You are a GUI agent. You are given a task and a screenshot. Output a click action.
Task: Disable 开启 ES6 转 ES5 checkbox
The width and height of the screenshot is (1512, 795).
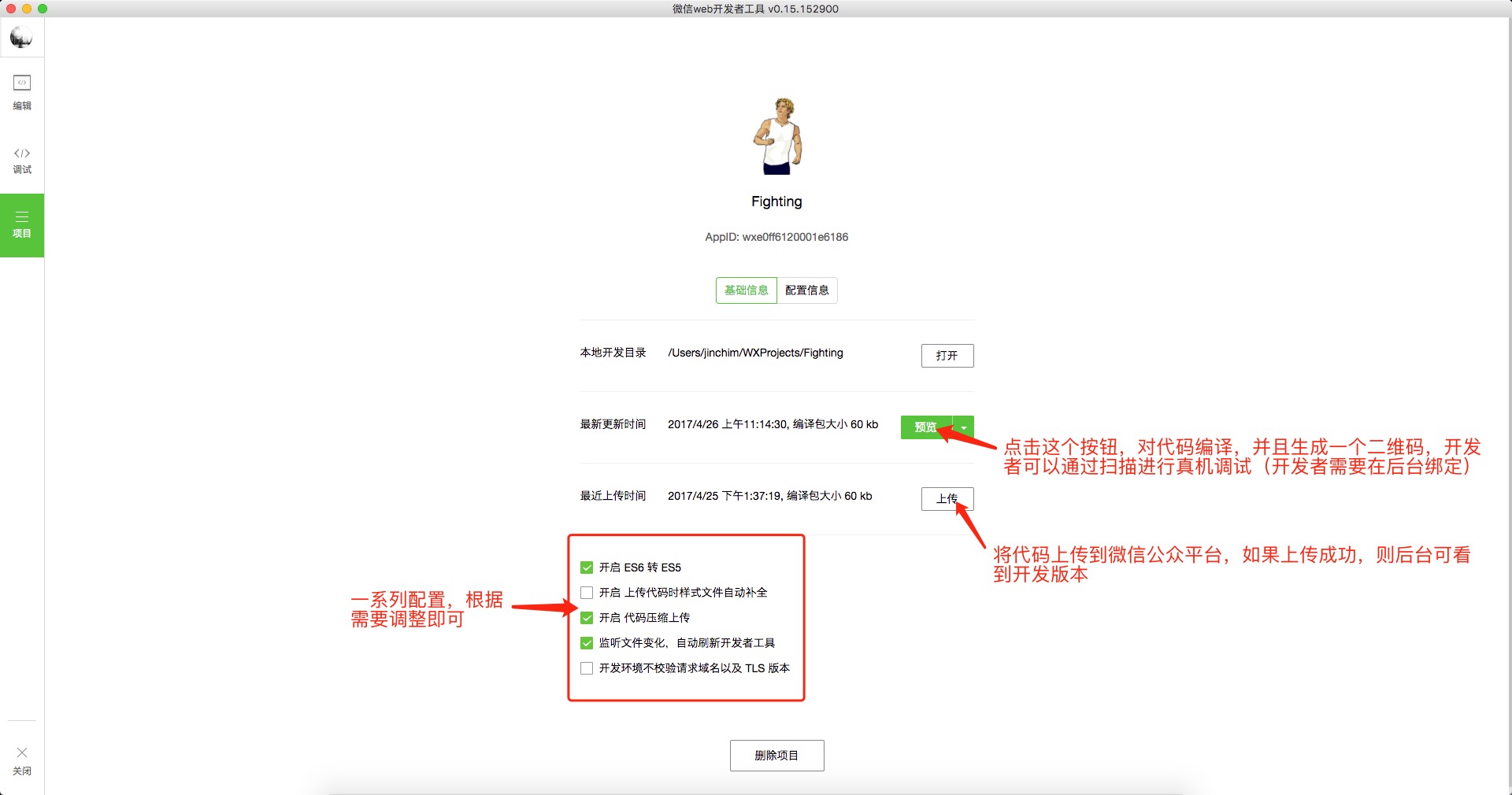pyautogui.click(x=587, y=568)
